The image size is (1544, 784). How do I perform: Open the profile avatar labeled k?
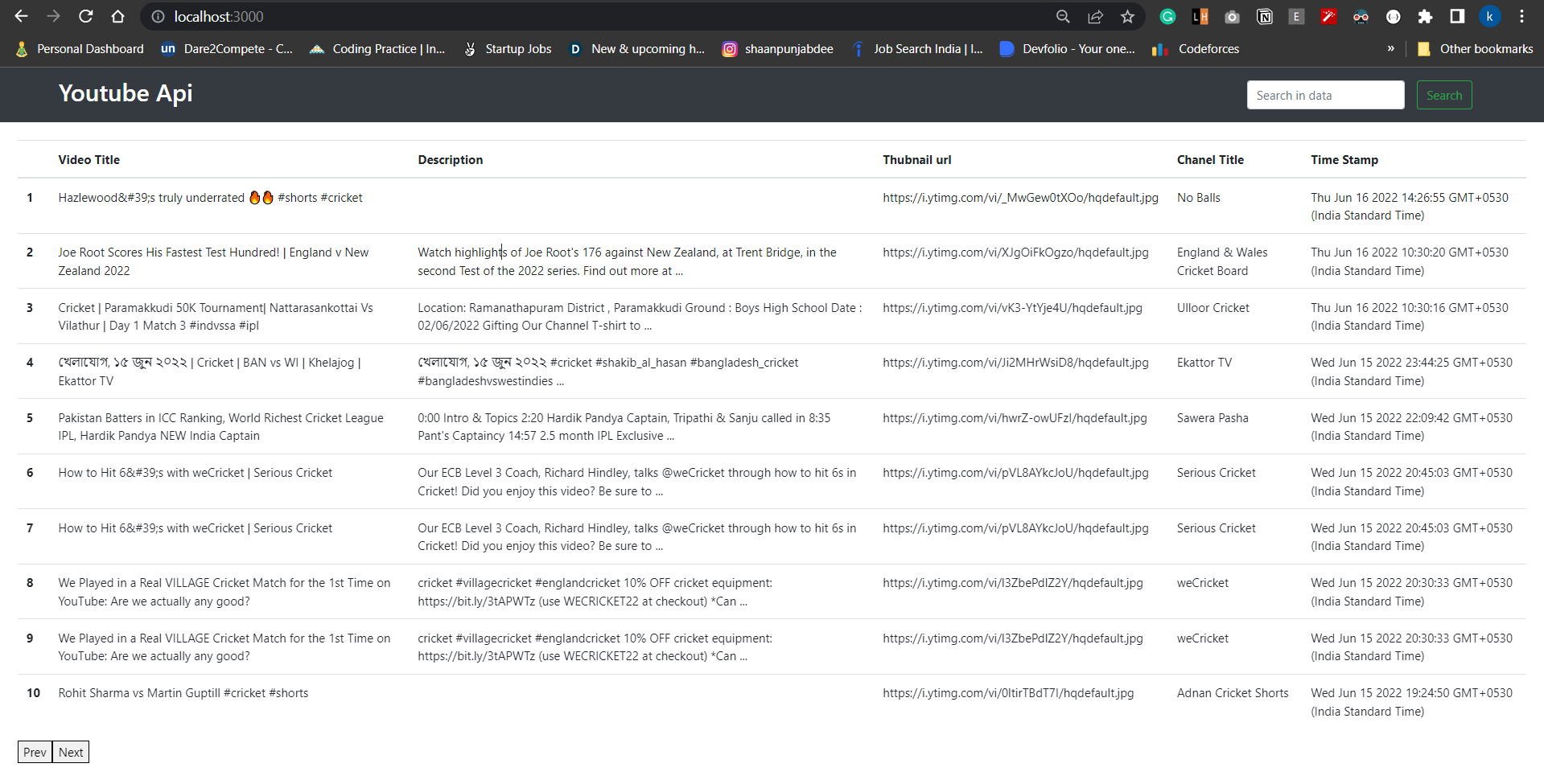coord(1489,16)
